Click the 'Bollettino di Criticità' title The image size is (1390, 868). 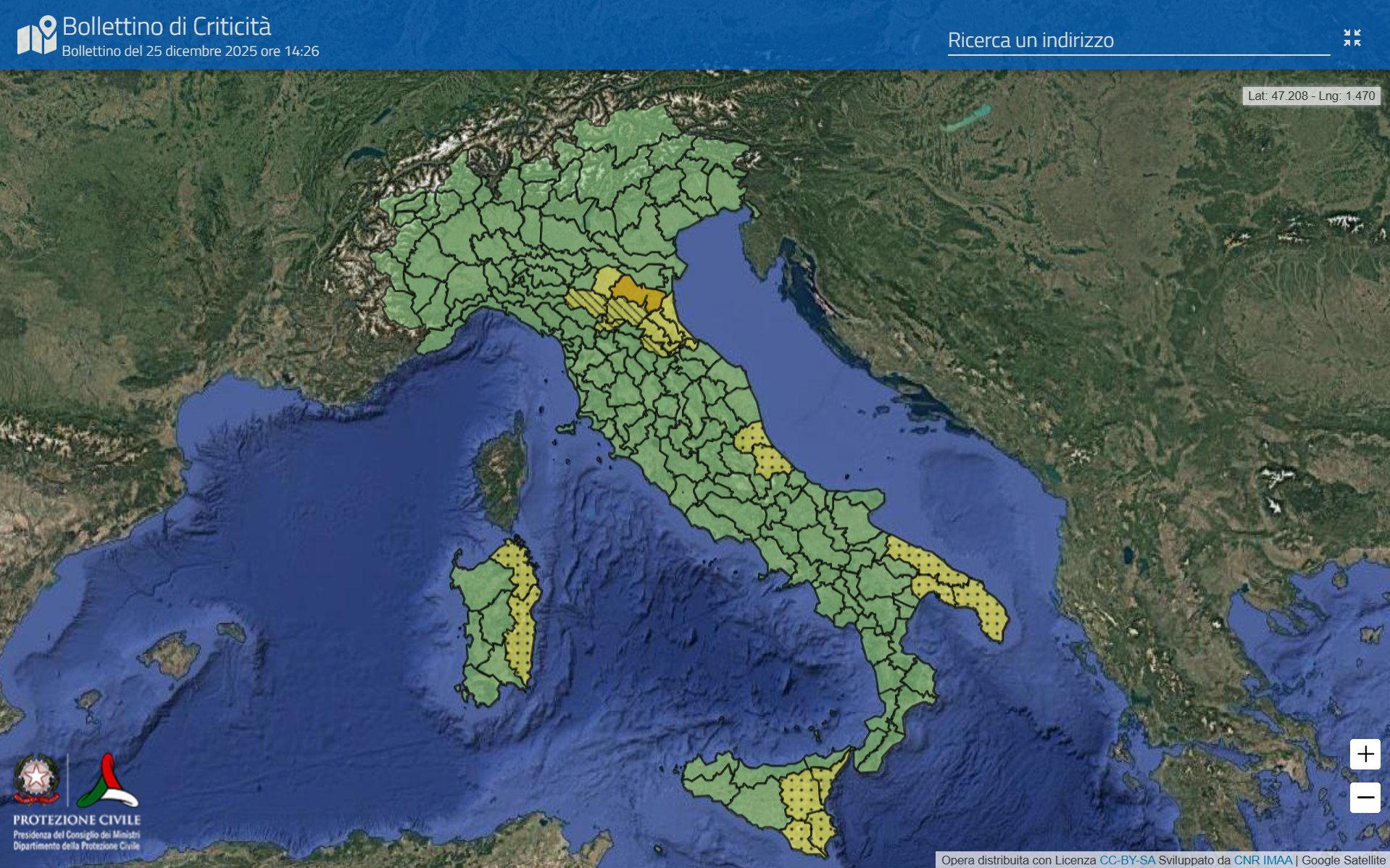[167, 26]
